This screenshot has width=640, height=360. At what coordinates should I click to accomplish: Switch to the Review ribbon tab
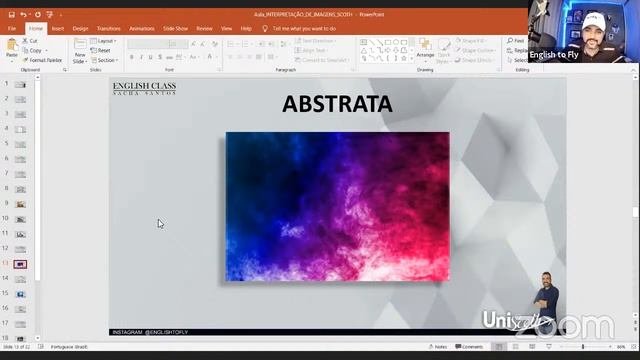(x=204, y=29)
